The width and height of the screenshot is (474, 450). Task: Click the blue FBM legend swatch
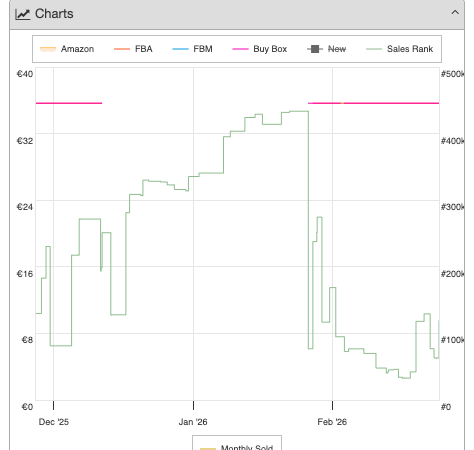[x=180, y=49]
